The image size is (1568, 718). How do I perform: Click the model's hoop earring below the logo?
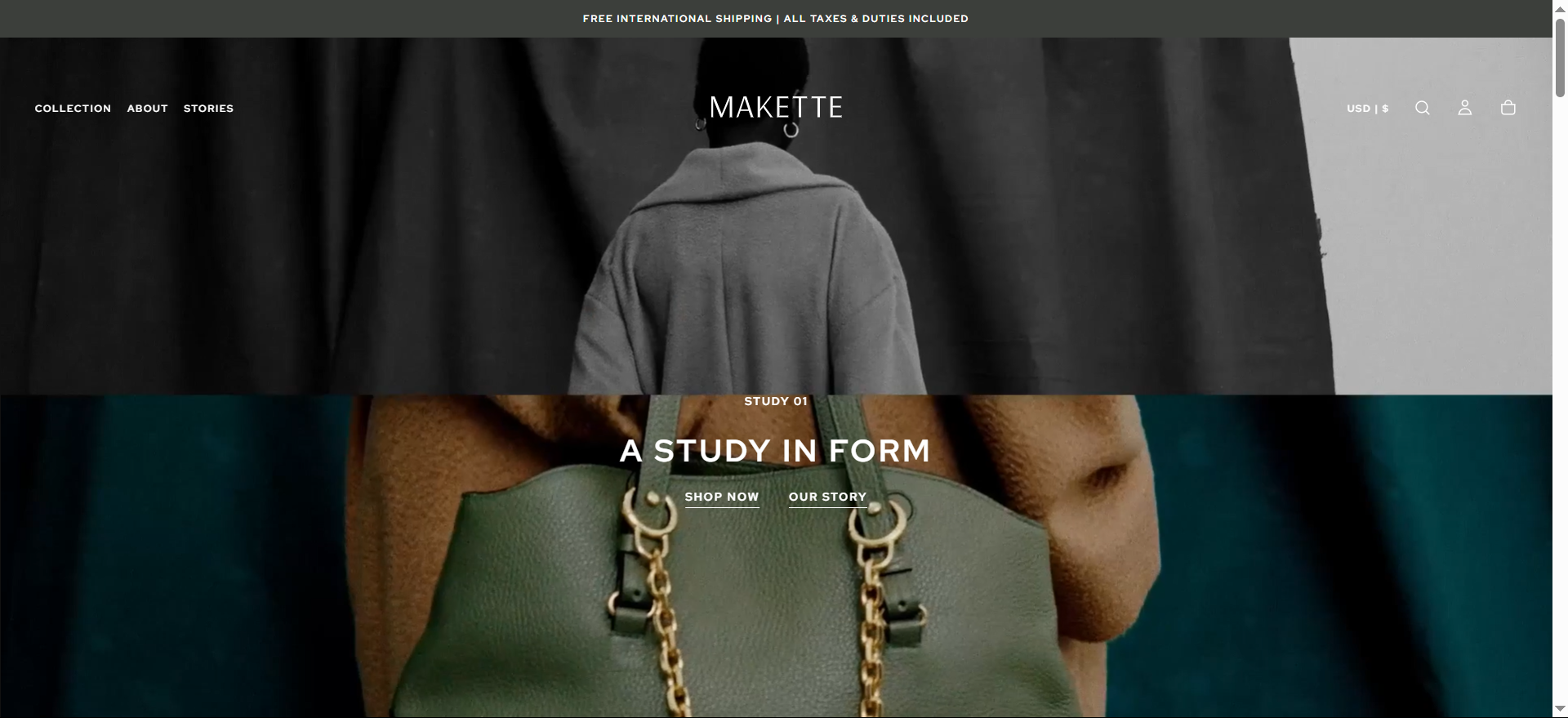[x=791, y=130]
